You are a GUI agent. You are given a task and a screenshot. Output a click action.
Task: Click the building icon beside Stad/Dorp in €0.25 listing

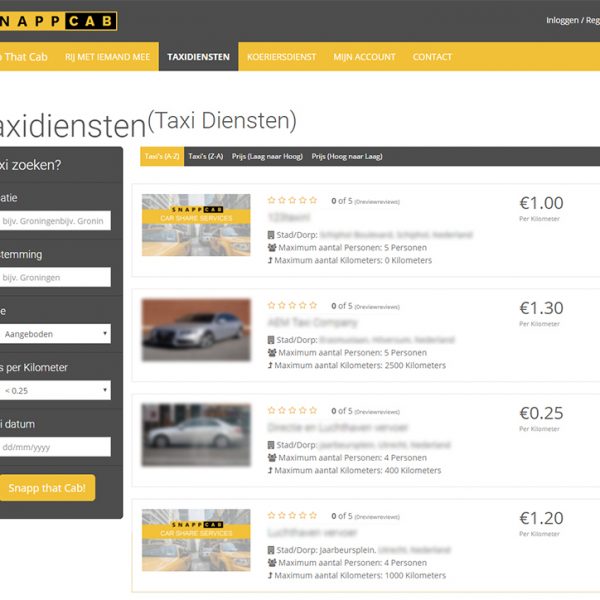[x=271, y=445]
